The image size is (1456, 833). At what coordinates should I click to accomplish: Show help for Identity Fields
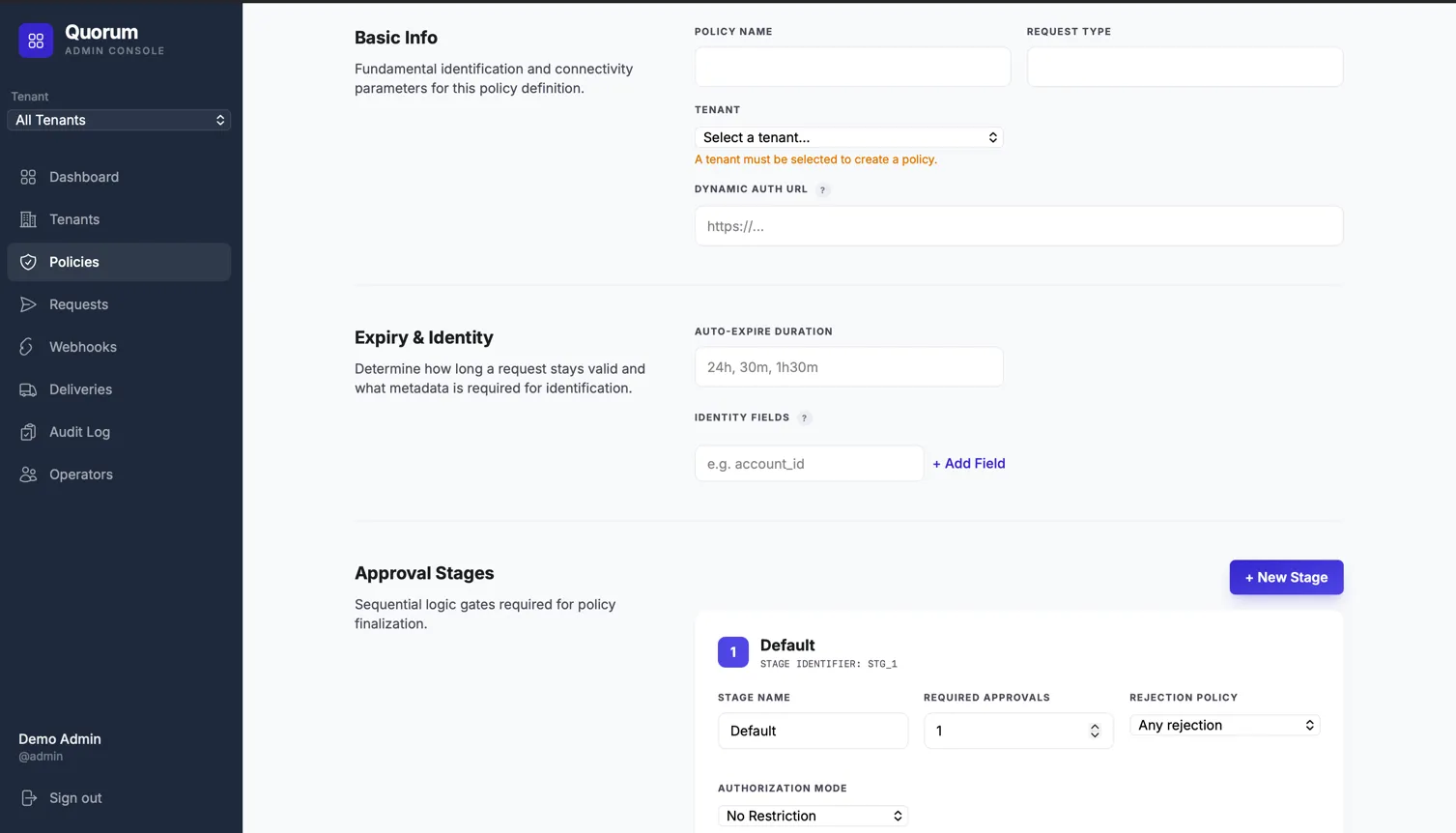click(804, 418)
